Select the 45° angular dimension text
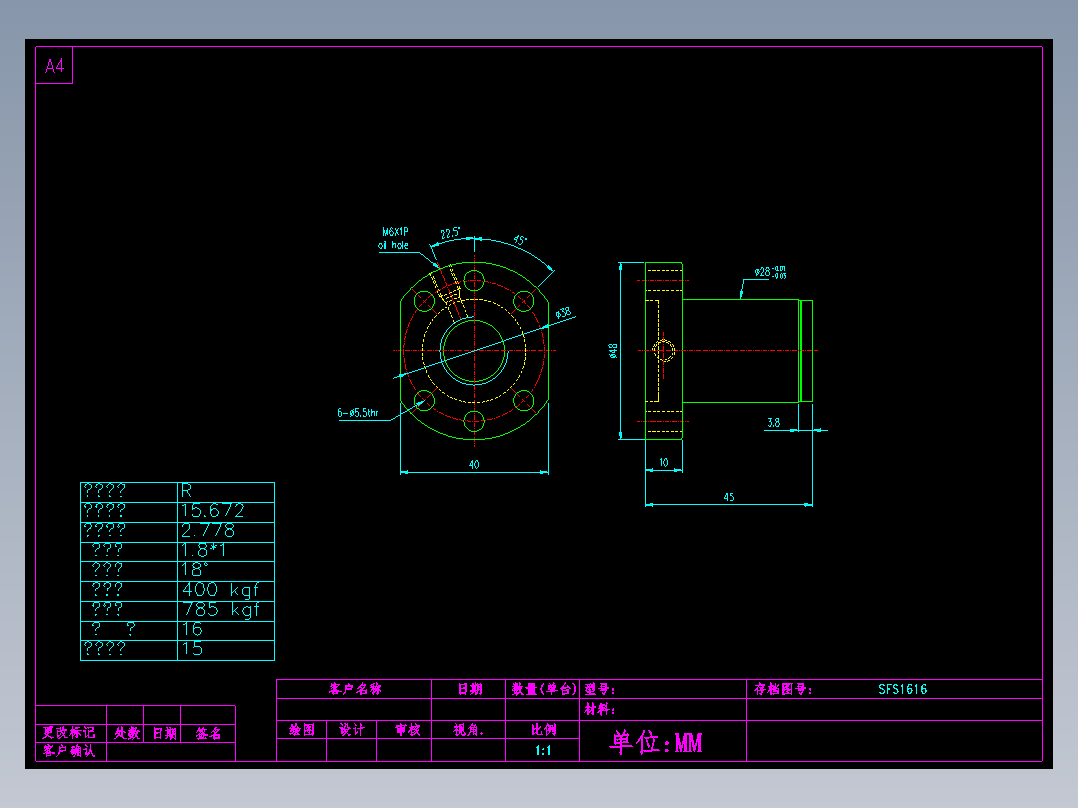1078x808 pixels. [x=520, y=240]
